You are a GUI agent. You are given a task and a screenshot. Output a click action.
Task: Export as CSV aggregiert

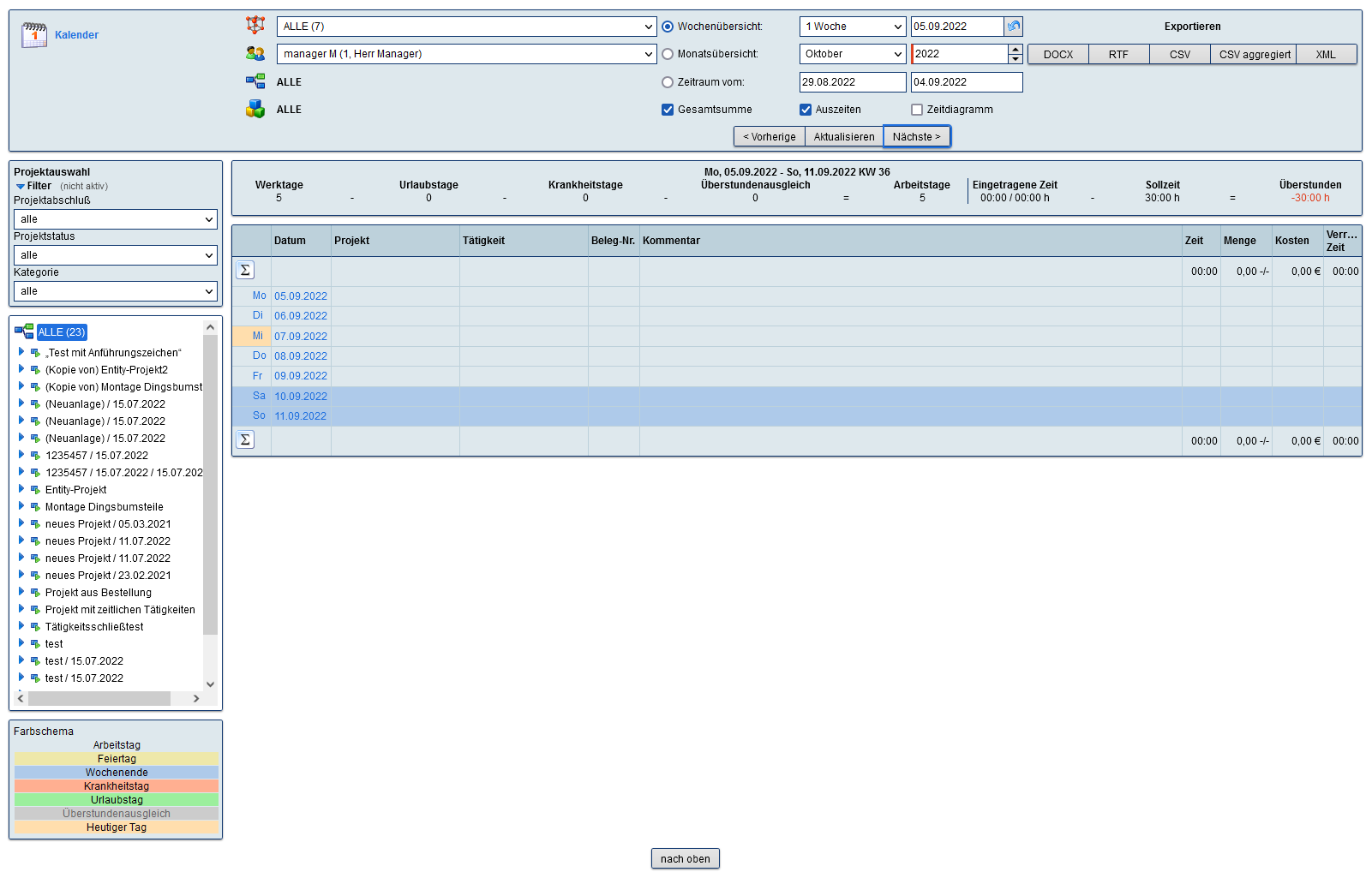1254,55
